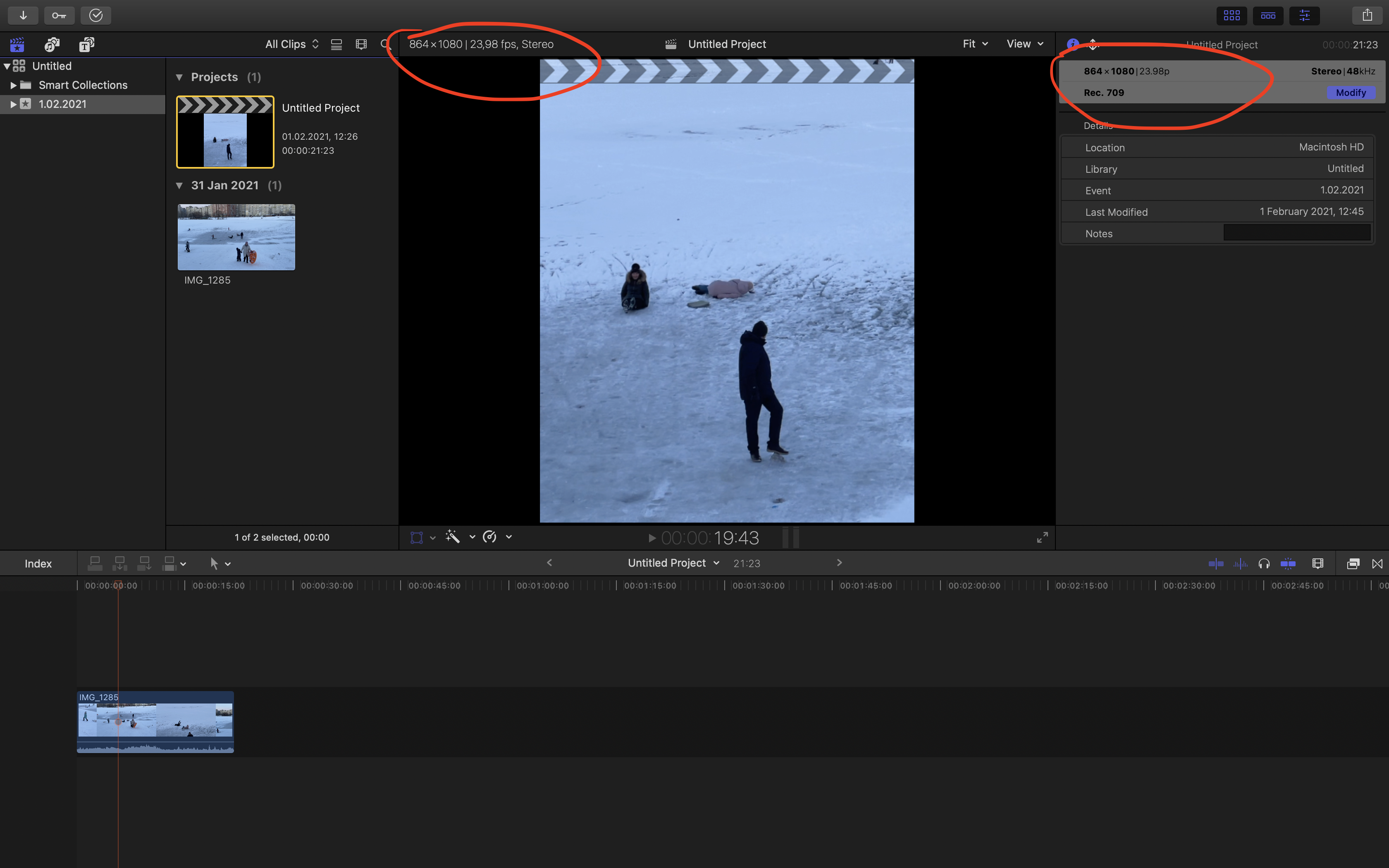Open the Fit zoom dropdown
This screenshot has width=1389, height=868.
[x=975, y=44]
